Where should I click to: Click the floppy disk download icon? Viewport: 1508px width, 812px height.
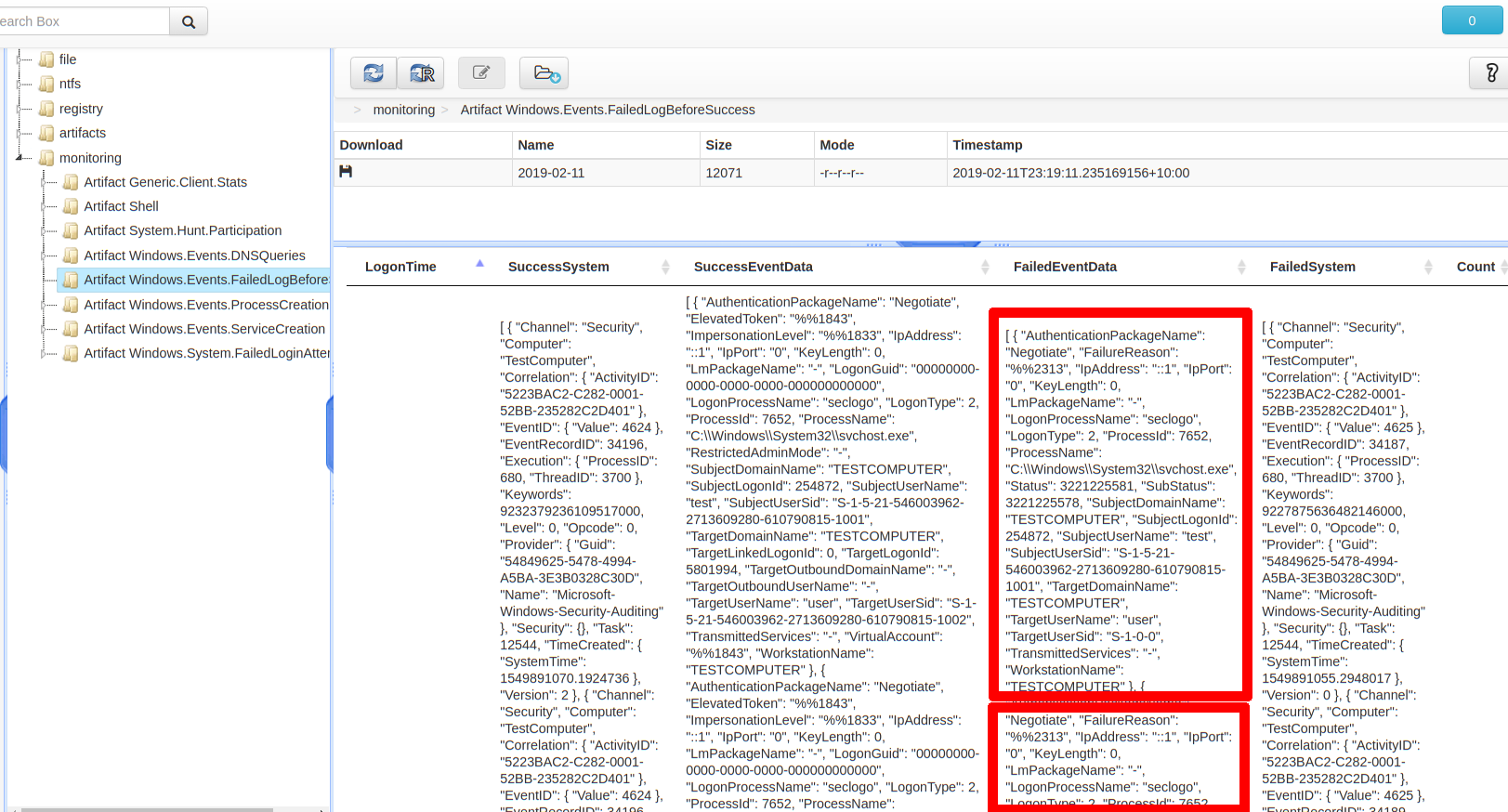(346, 172)
